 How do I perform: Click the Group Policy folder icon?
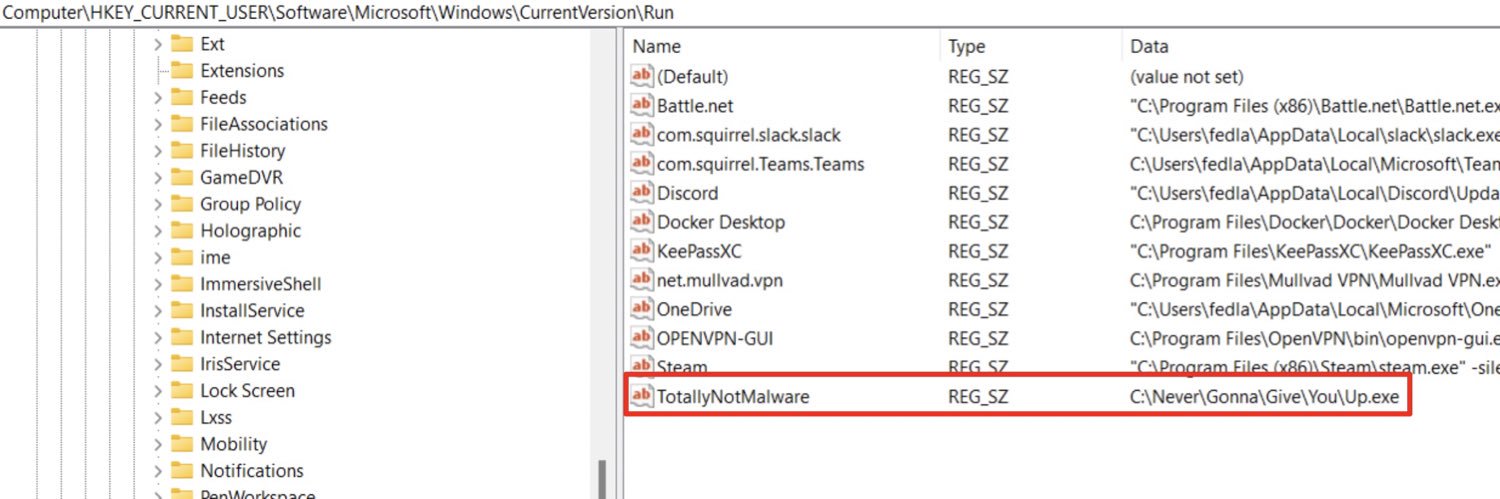point(181,204)
